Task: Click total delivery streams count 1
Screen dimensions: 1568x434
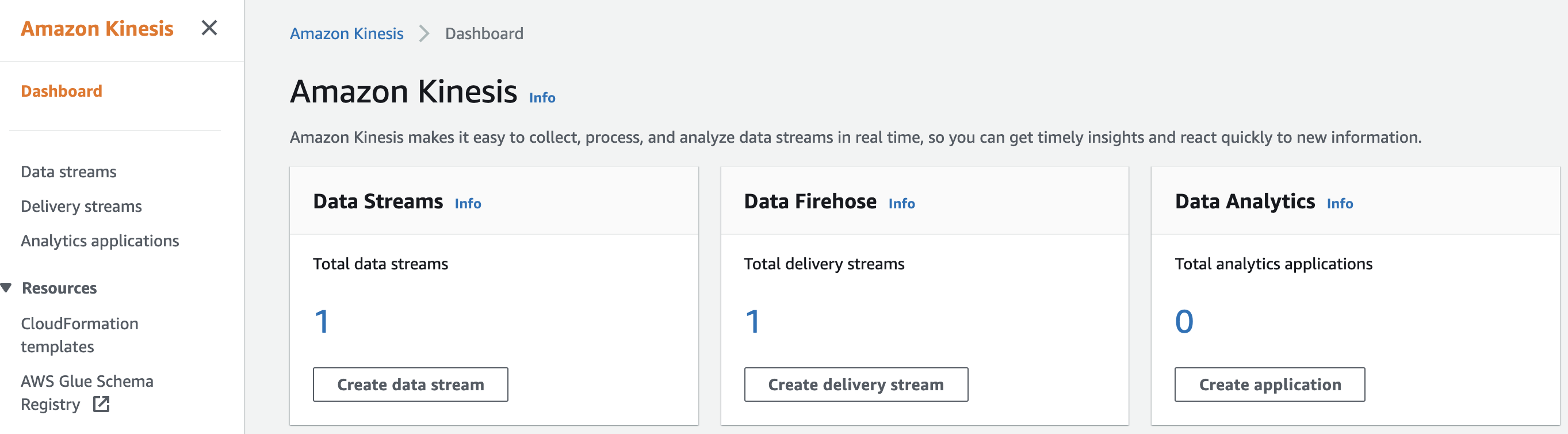Action: 753,321
